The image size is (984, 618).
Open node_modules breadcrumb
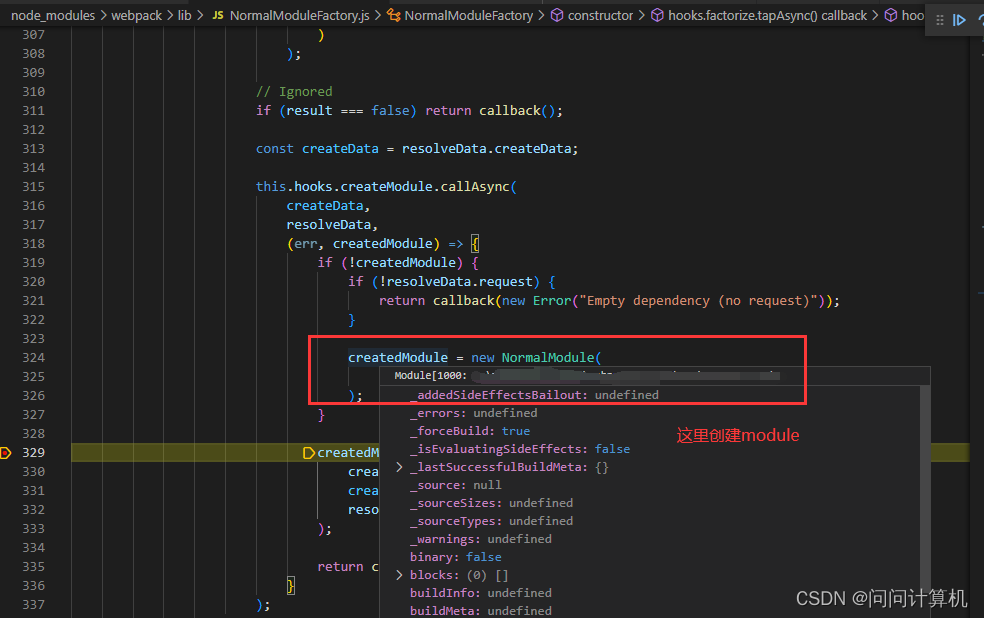point(53,15)
